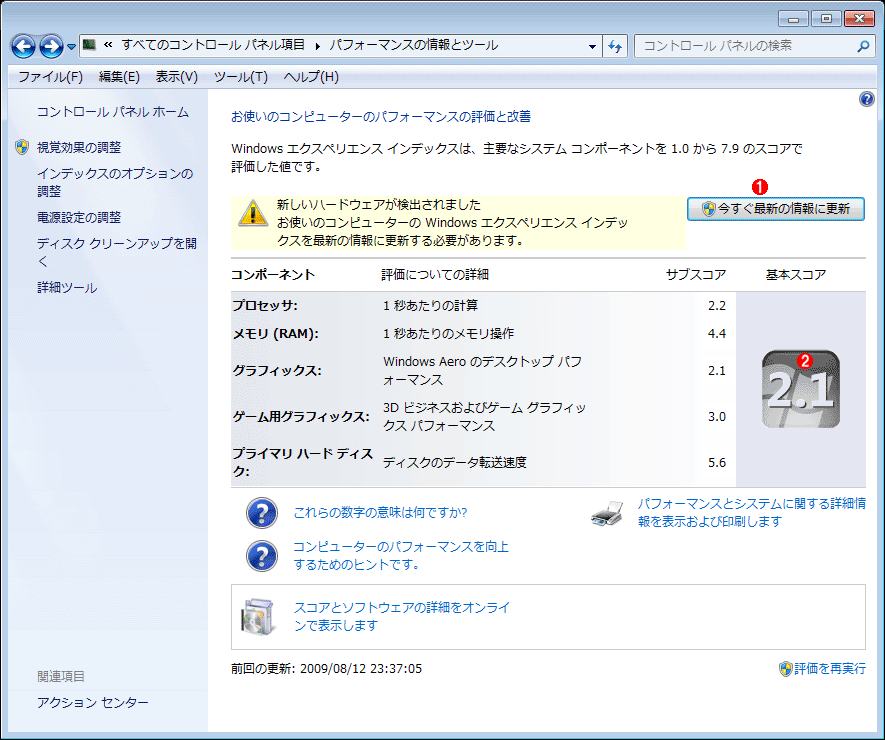Screen dimensions: 885x740
Task: Click プライマリ ハード ディスク: row label
Action: tap(303, 462)
